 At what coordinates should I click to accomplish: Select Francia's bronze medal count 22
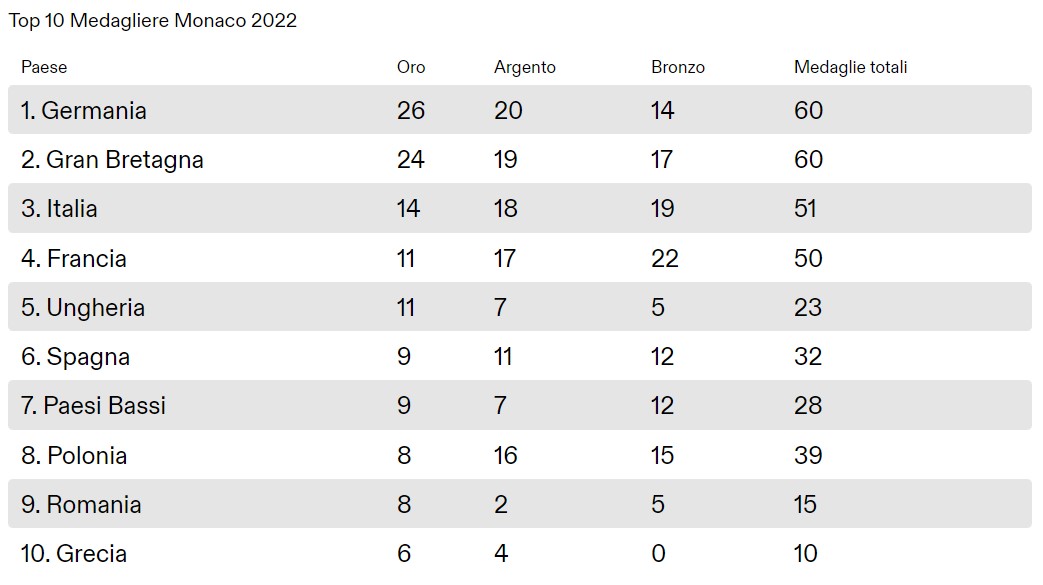pyautogui.click(x=665, y=259)
